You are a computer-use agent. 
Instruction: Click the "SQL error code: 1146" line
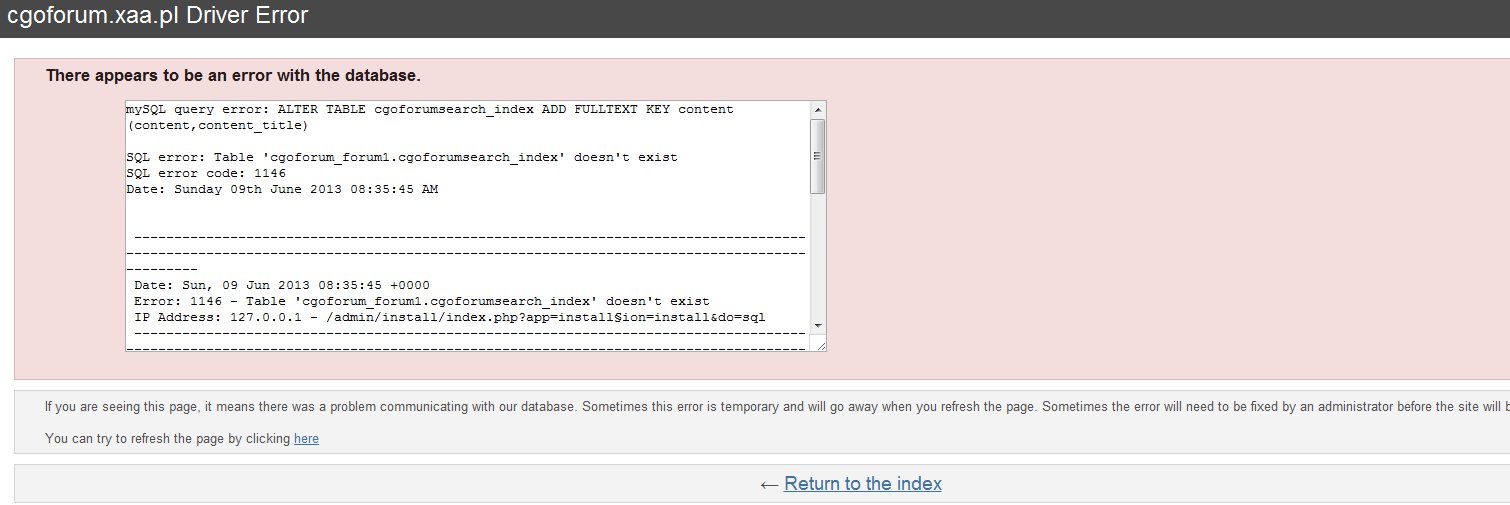pyautogui.click(x=206, y=173)
